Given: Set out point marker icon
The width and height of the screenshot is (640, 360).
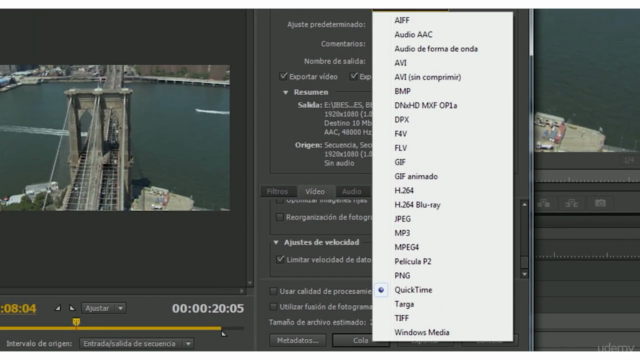Looking at the screenshot, I should point(72,308).
